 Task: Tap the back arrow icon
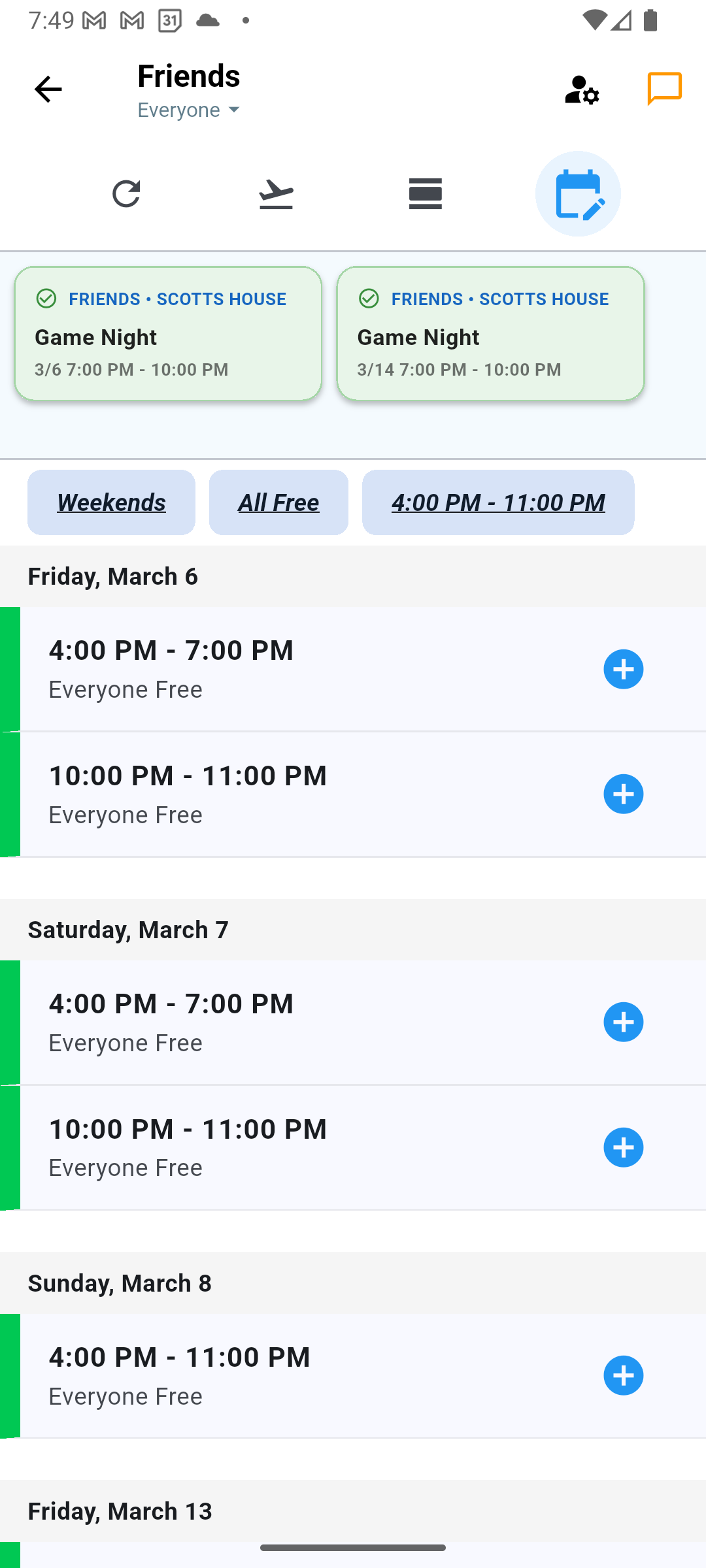(x=48, y=90)
